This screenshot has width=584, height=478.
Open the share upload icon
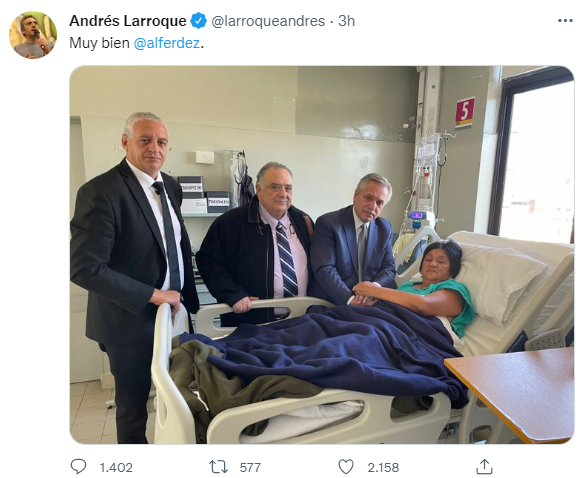484,466
